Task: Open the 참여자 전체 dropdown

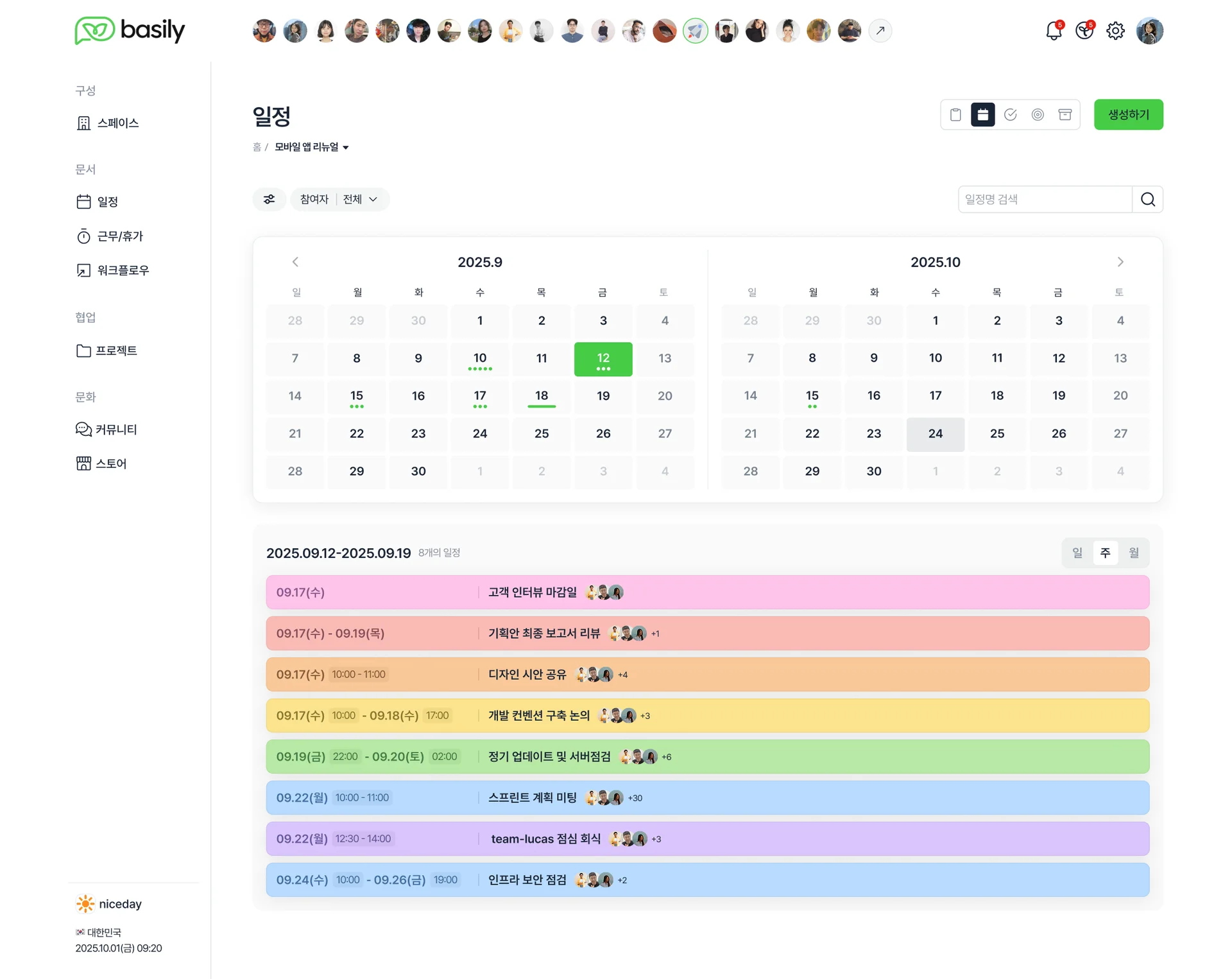Action: 340,200
